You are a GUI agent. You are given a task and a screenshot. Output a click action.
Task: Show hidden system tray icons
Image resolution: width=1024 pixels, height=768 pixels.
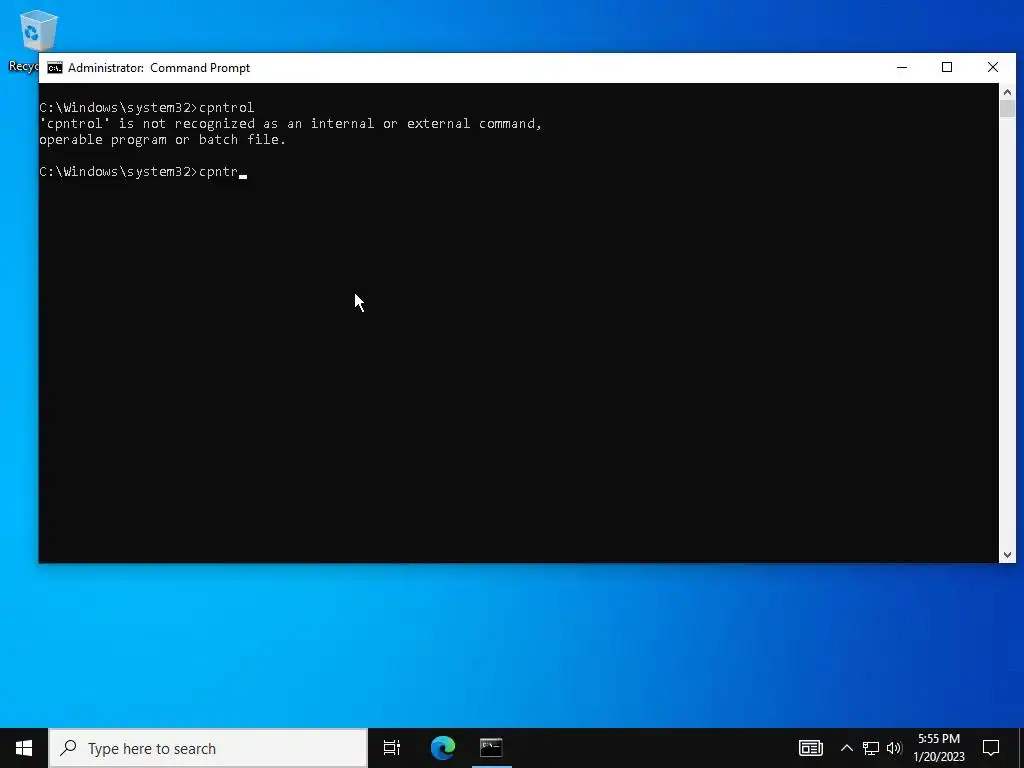click(x=846, y=748)
